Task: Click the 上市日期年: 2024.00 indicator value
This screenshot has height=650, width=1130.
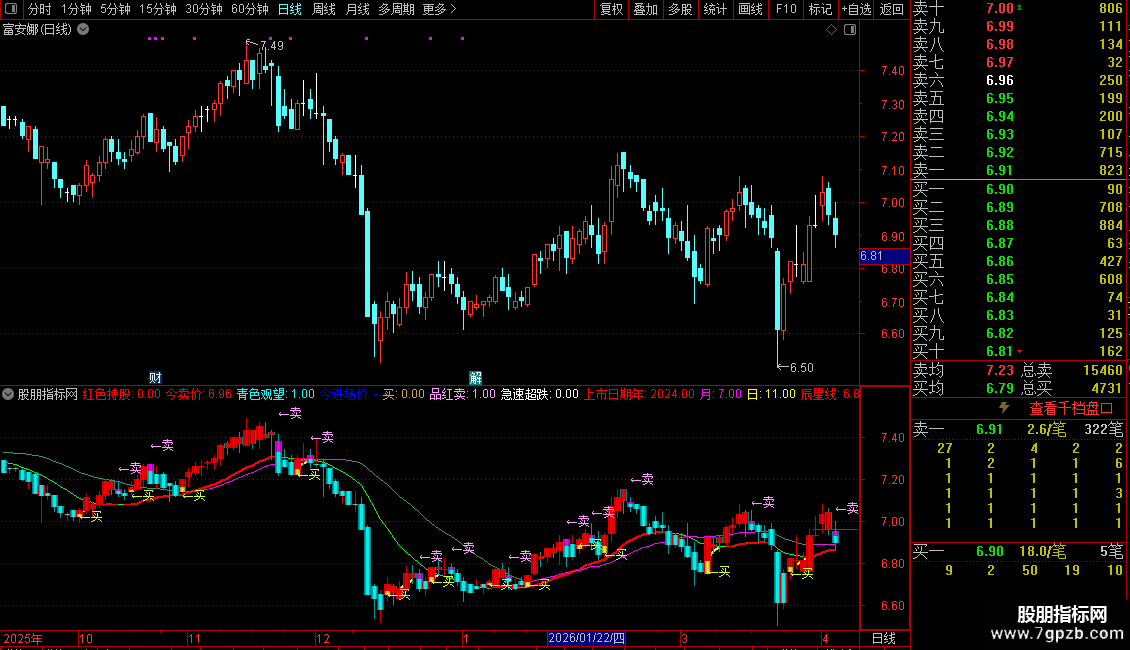Action: click(639, 394)
